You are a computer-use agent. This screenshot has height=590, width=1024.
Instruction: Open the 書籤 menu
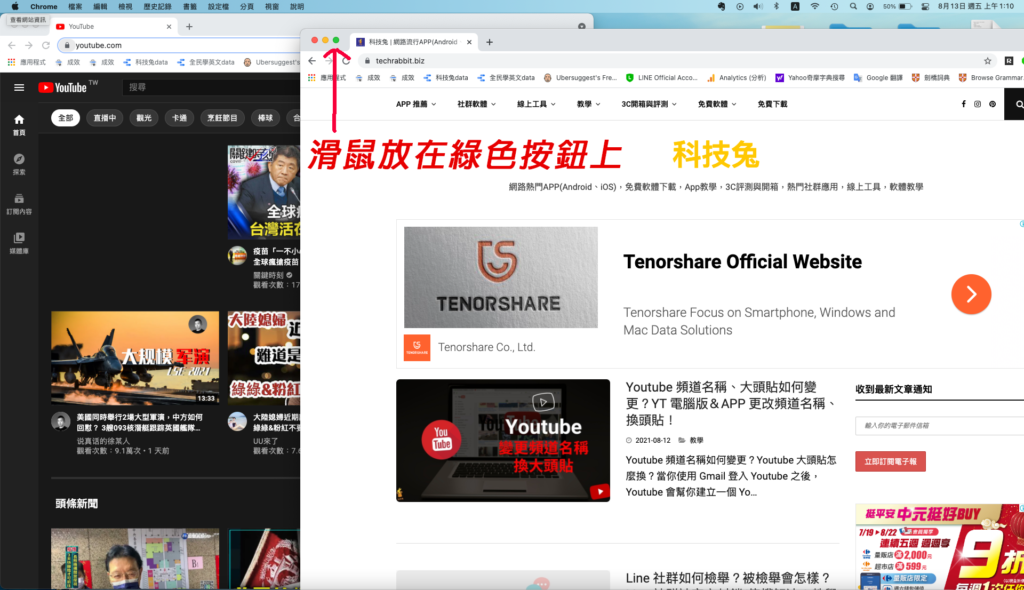tap(190, 7)
